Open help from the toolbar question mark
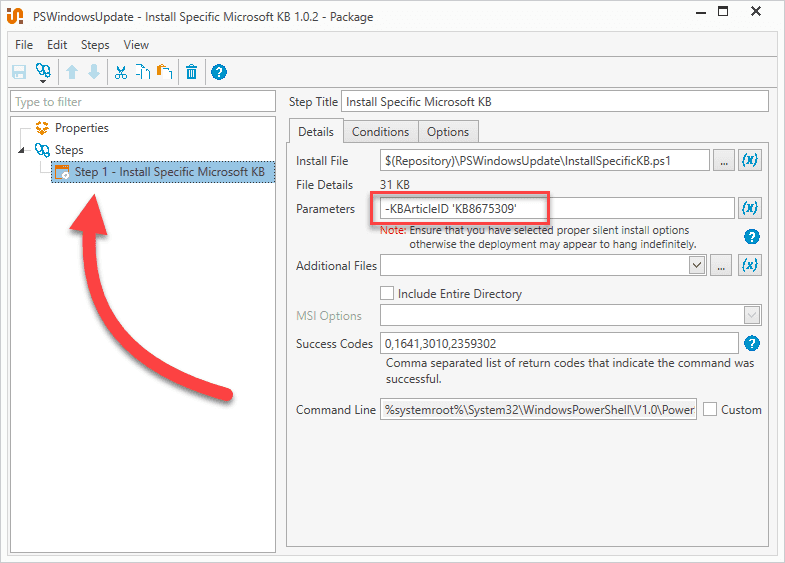Viewport: 785px width, 563px height. (219, 72)
